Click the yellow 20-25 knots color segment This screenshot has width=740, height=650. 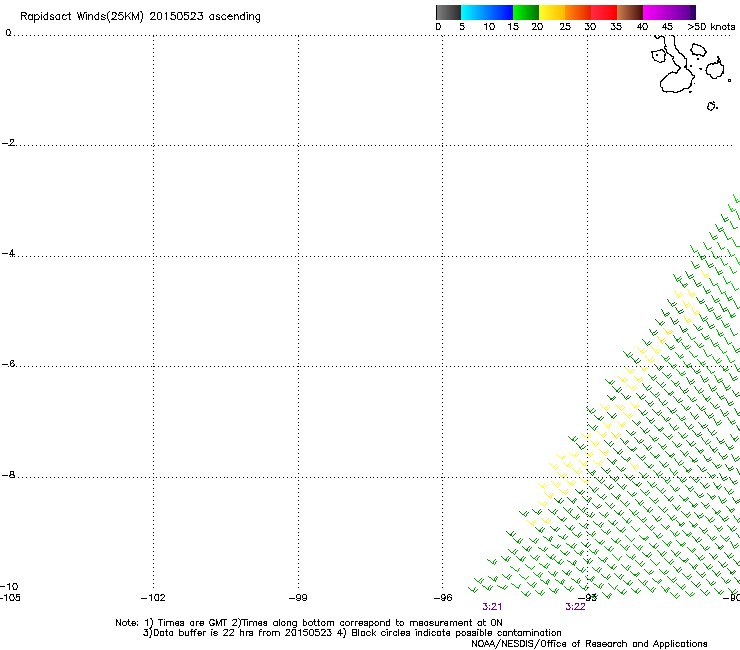pyautogui.click(x=552, y=12)
